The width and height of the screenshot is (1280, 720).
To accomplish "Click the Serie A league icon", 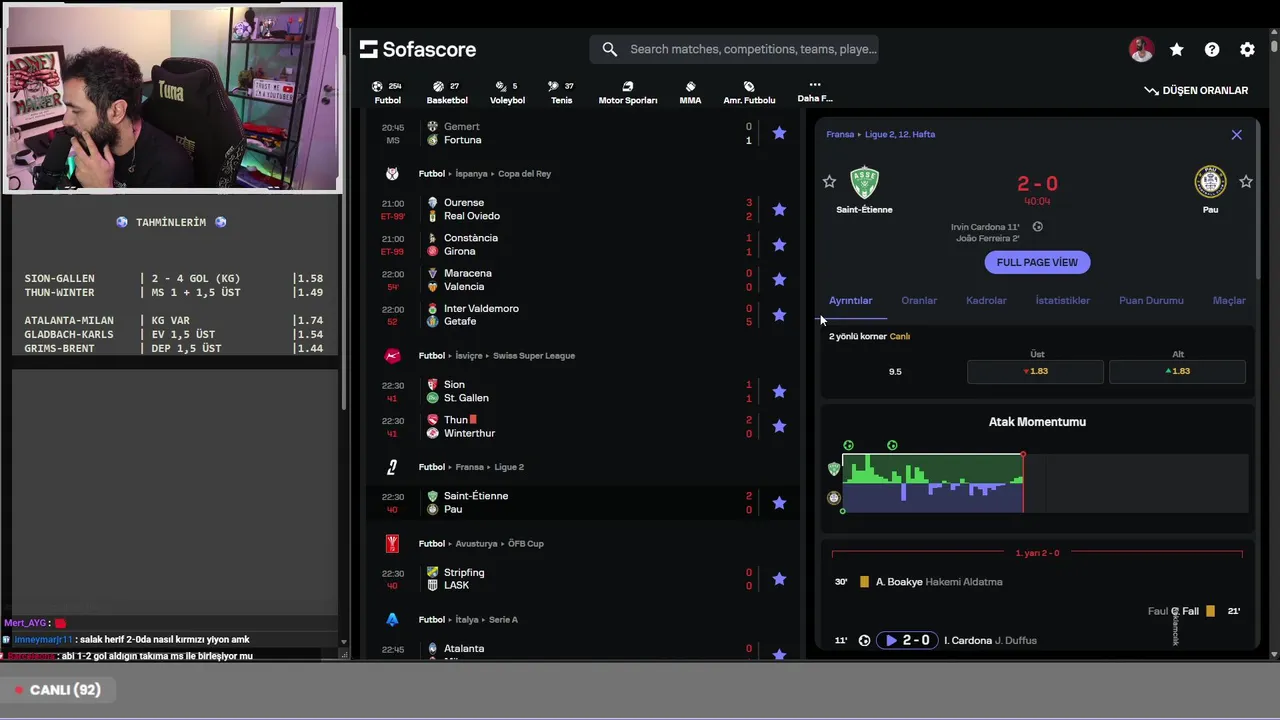I will [x=392, y=619].
